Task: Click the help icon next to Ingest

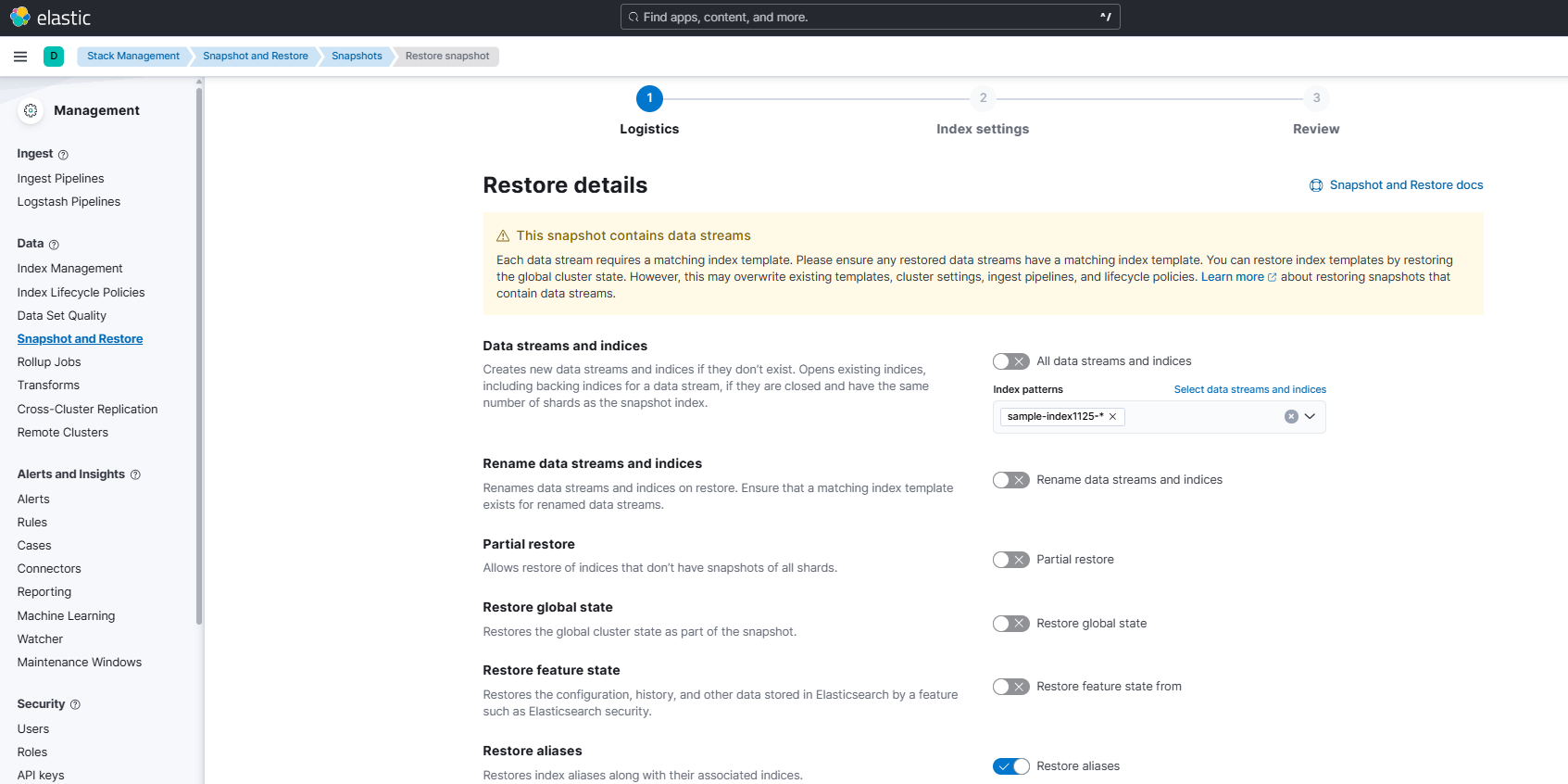Action: [63, 155]
